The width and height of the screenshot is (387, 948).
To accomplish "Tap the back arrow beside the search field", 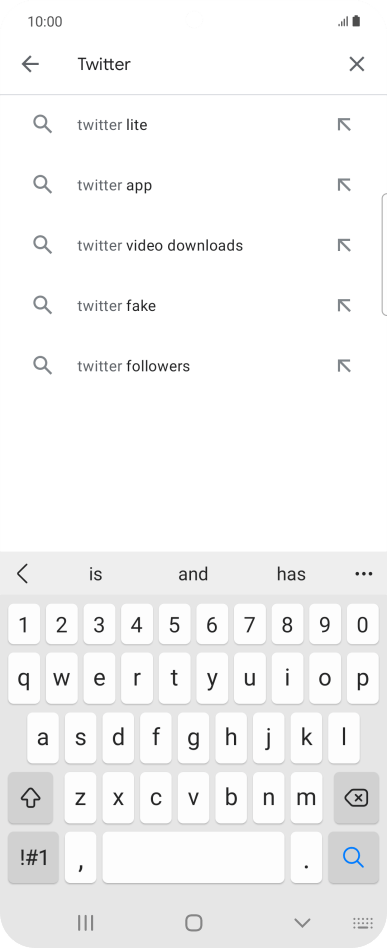I will point(30,64).
